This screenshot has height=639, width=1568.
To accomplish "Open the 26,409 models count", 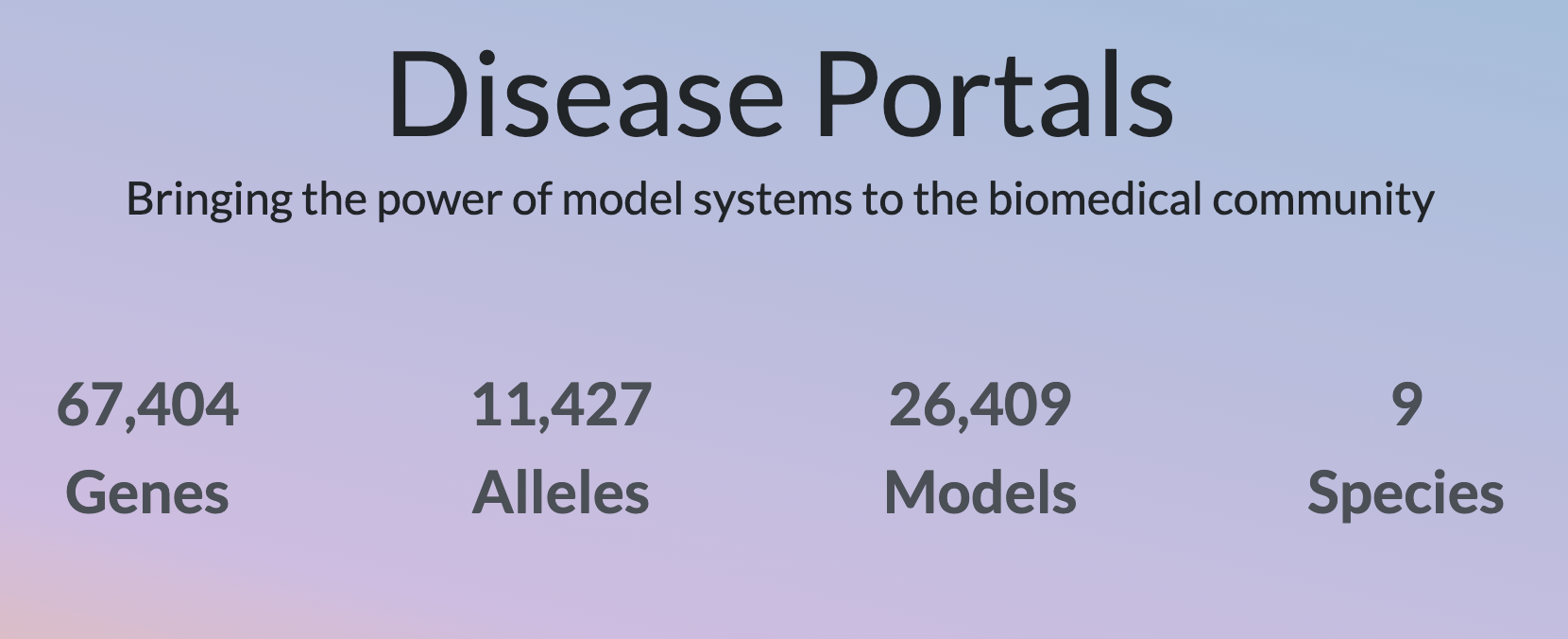I will (980, 405).
